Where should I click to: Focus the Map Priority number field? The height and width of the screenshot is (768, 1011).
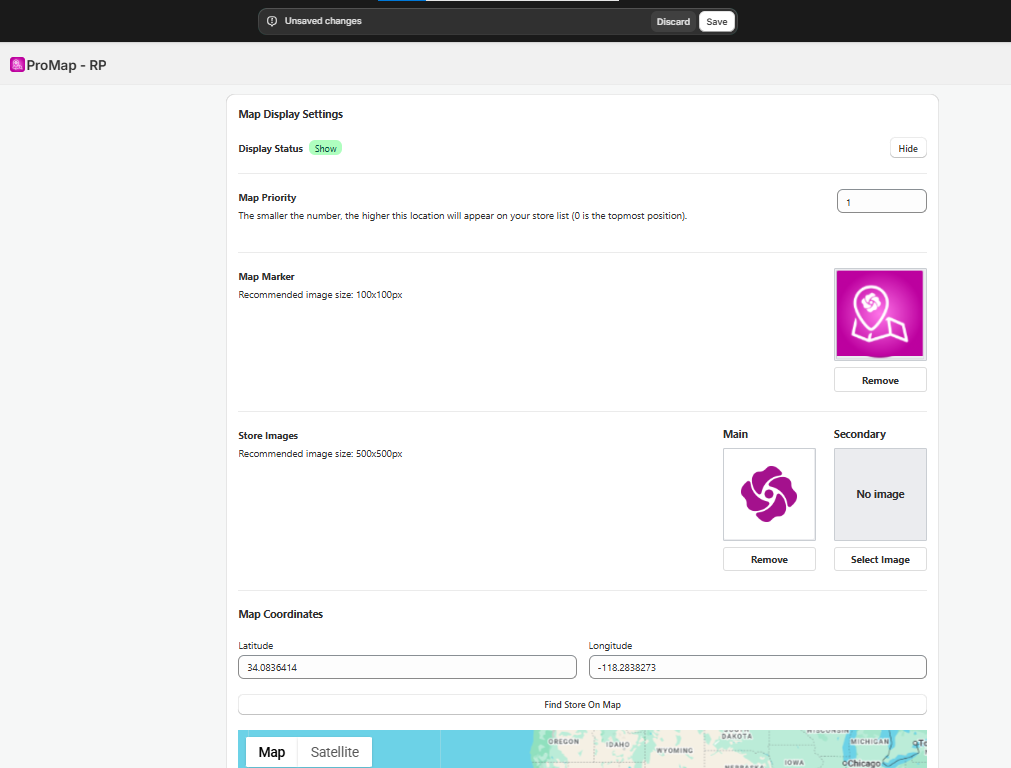click(881, 201)
